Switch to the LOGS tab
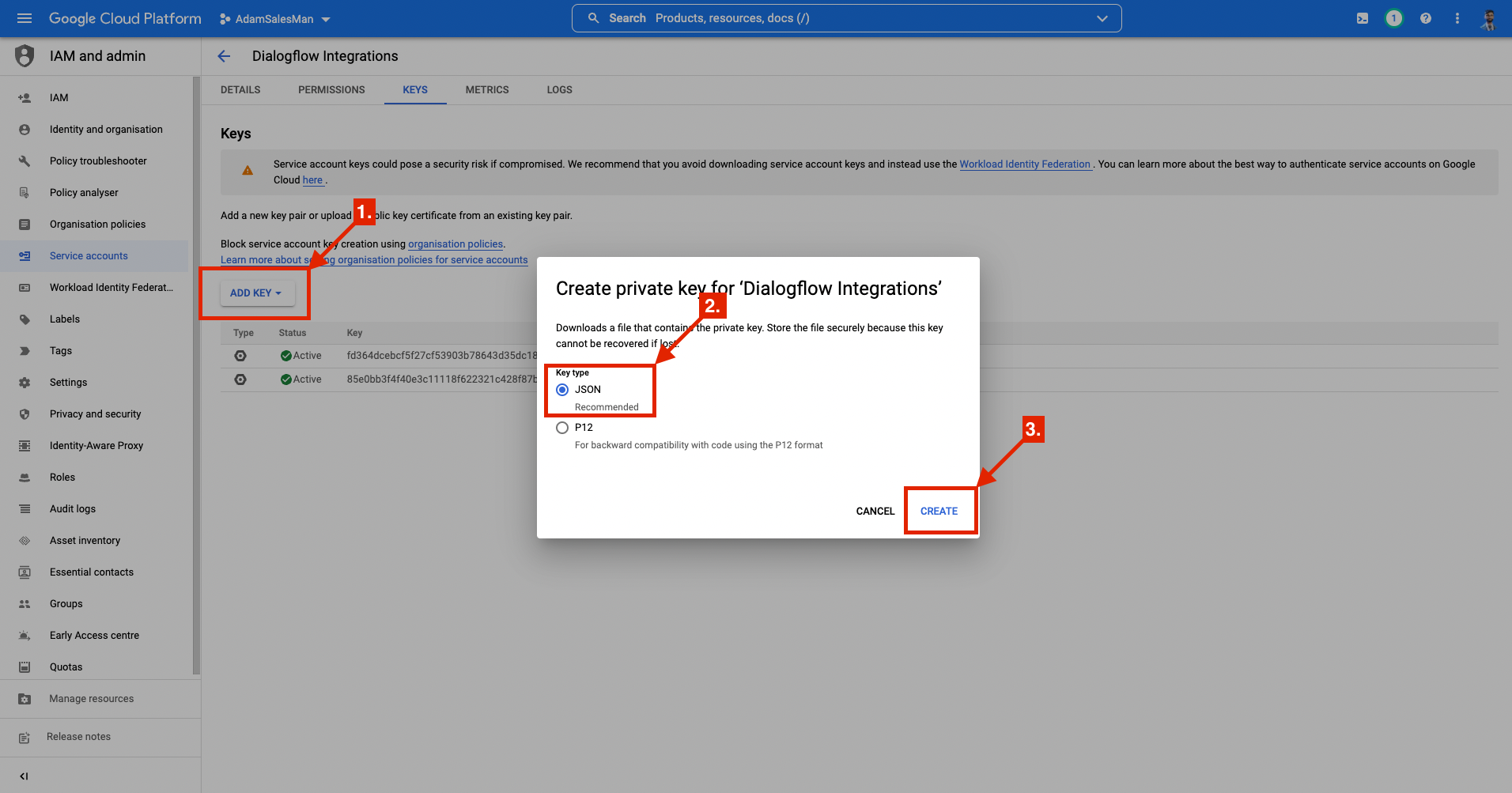 point(560,90)
